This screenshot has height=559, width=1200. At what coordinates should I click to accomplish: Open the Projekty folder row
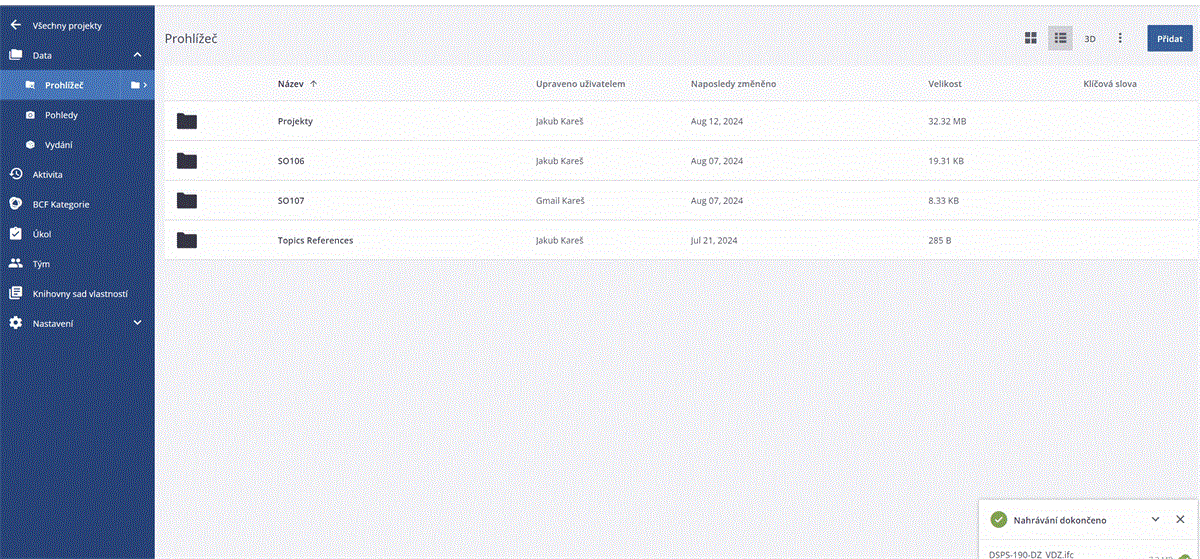click(295, 121)
